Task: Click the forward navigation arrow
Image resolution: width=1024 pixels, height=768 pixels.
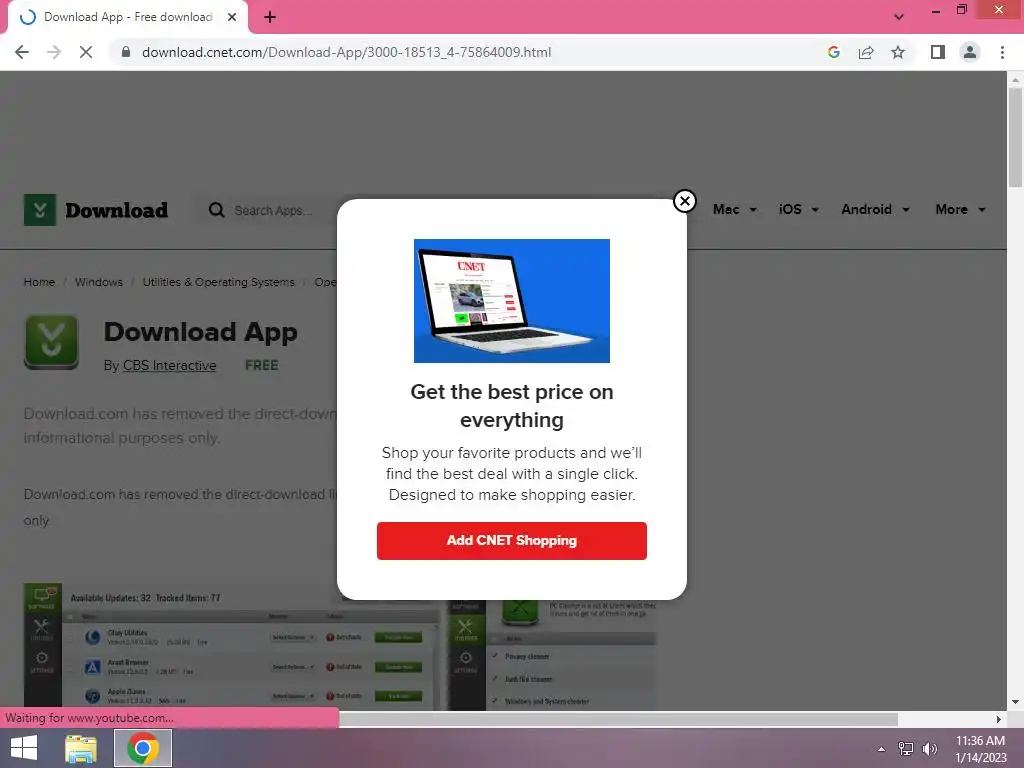Action: point(54,52)
